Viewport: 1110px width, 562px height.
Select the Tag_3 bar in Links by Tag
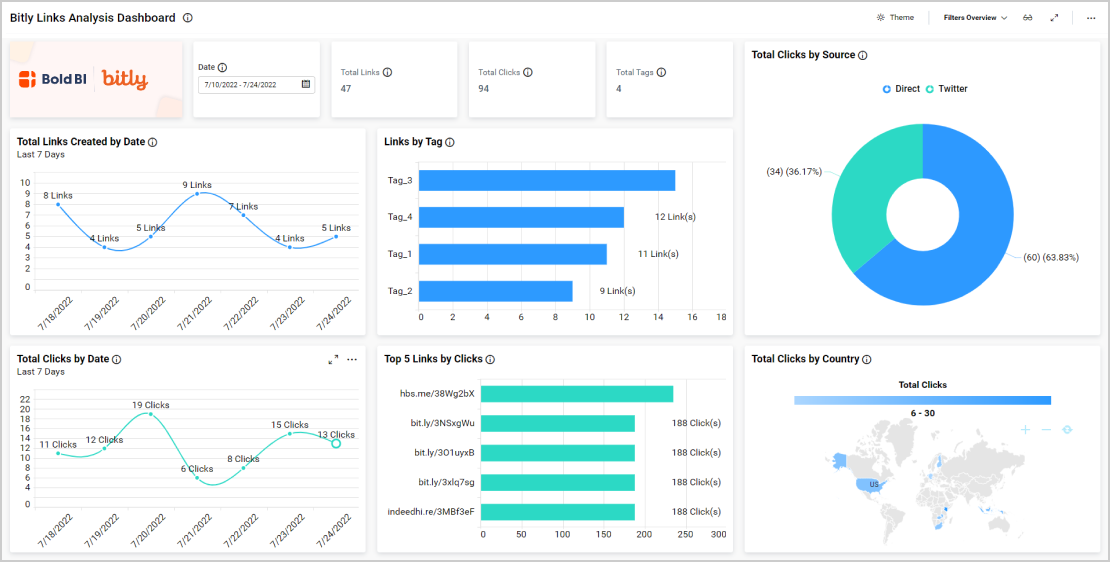547,180
